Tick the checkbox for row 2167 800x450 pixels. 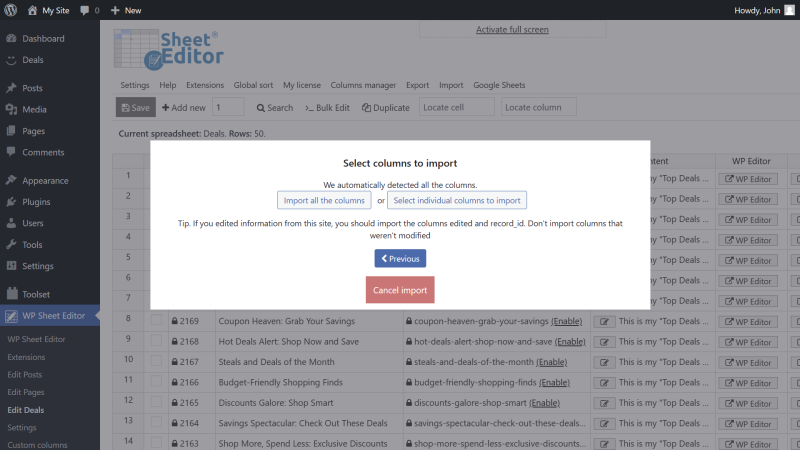click(x=156, y=361)
